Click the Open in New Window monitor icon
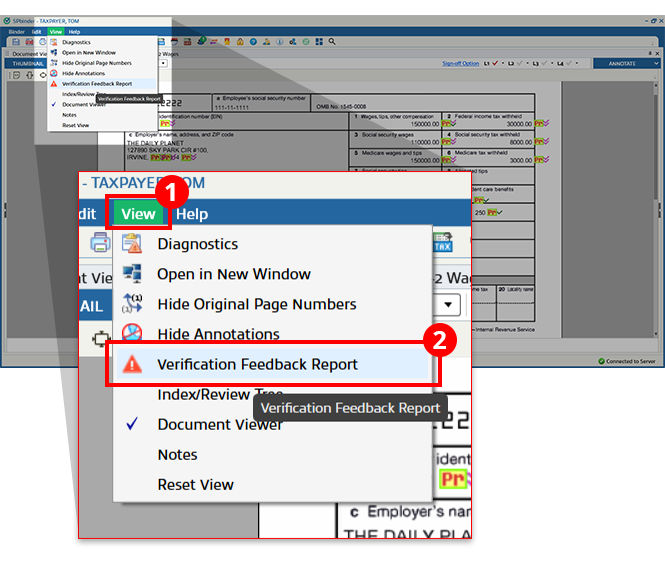Image resolution: width=665 pixels, height=566 pixels. coord(132,274)
